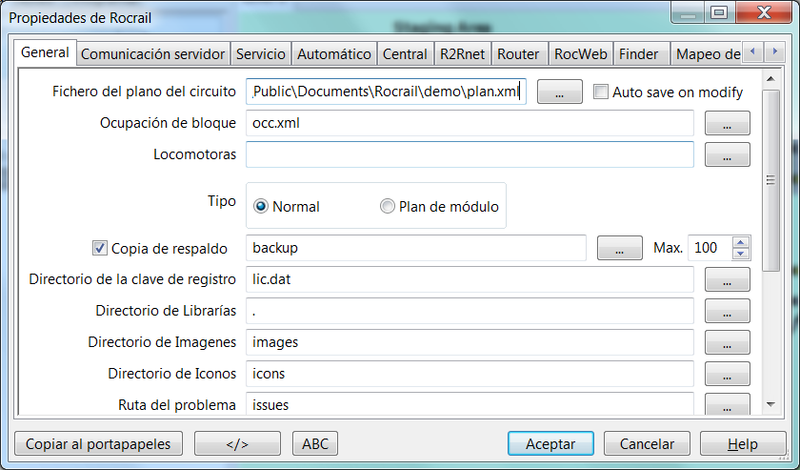Open the Mapeo de tab
800x470 pixels.
click(707, 54)
